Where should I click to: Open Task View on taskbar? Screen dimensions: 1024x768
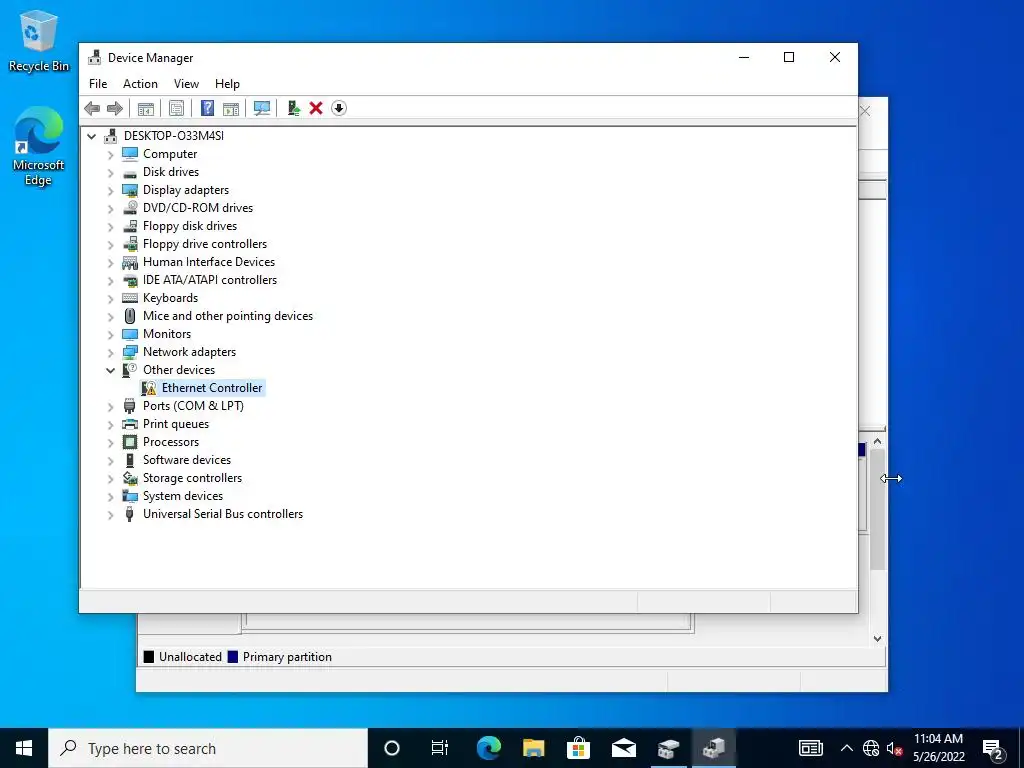440,748
